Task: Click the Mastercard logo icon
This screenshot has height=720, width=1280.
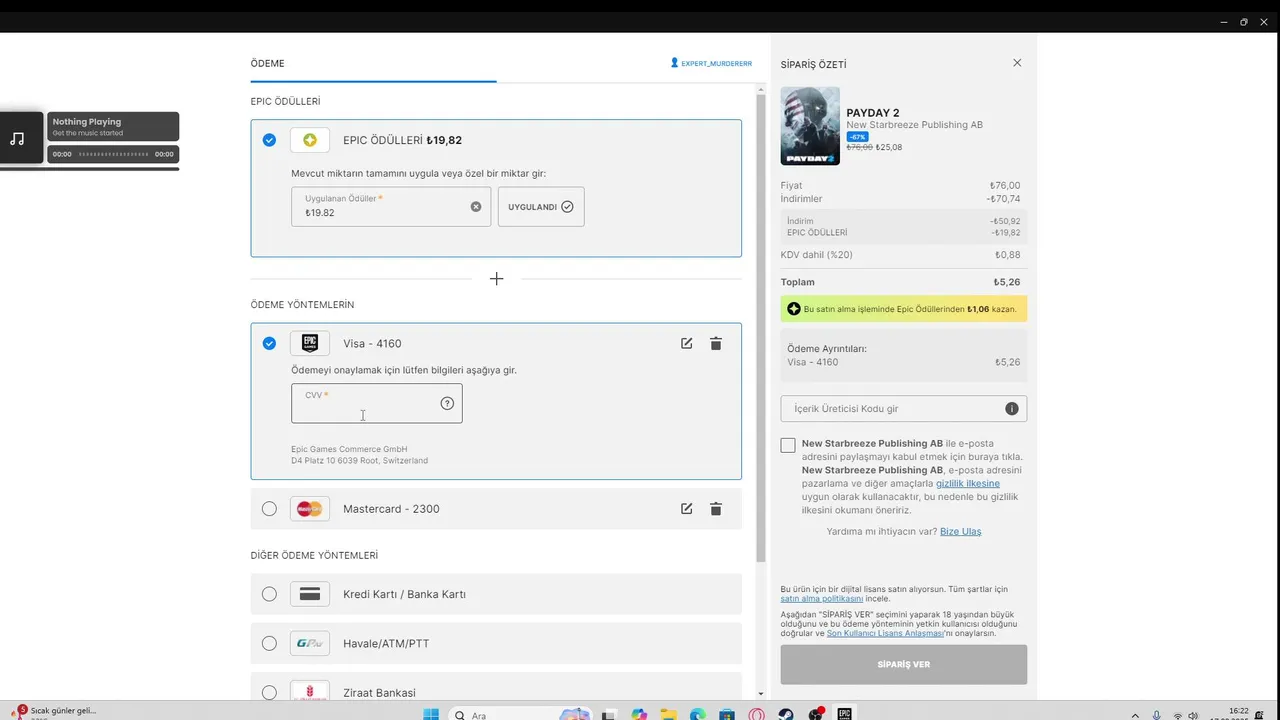Action: click(x=310, y=509)
